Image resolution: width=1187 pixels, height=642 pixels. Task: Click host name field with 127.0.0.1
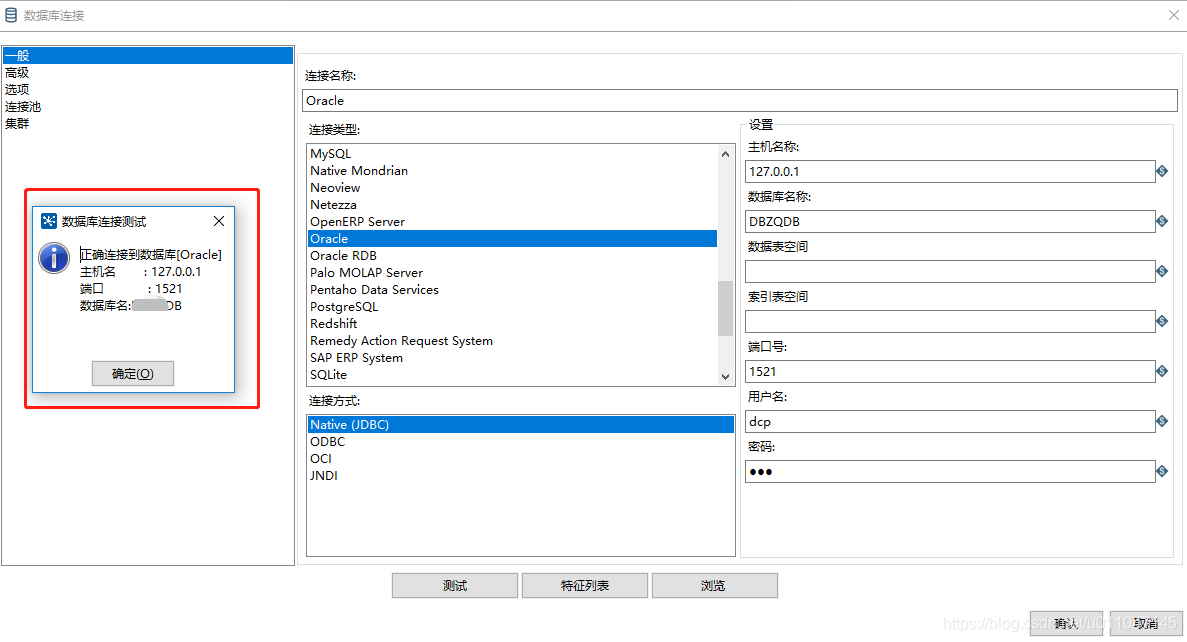point(950,171)
